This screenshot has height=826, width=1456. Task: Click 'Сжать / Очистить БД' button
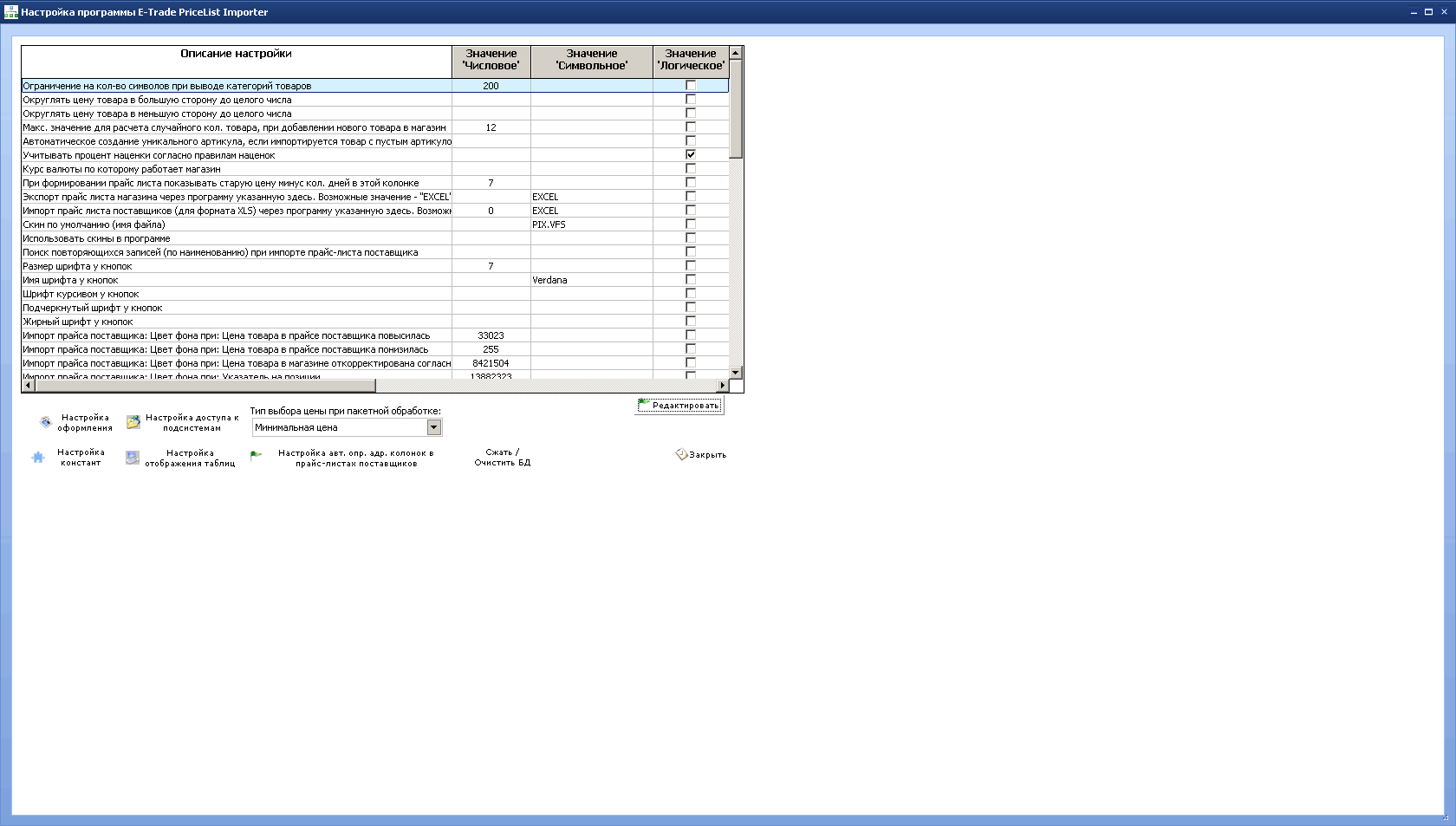502,458
